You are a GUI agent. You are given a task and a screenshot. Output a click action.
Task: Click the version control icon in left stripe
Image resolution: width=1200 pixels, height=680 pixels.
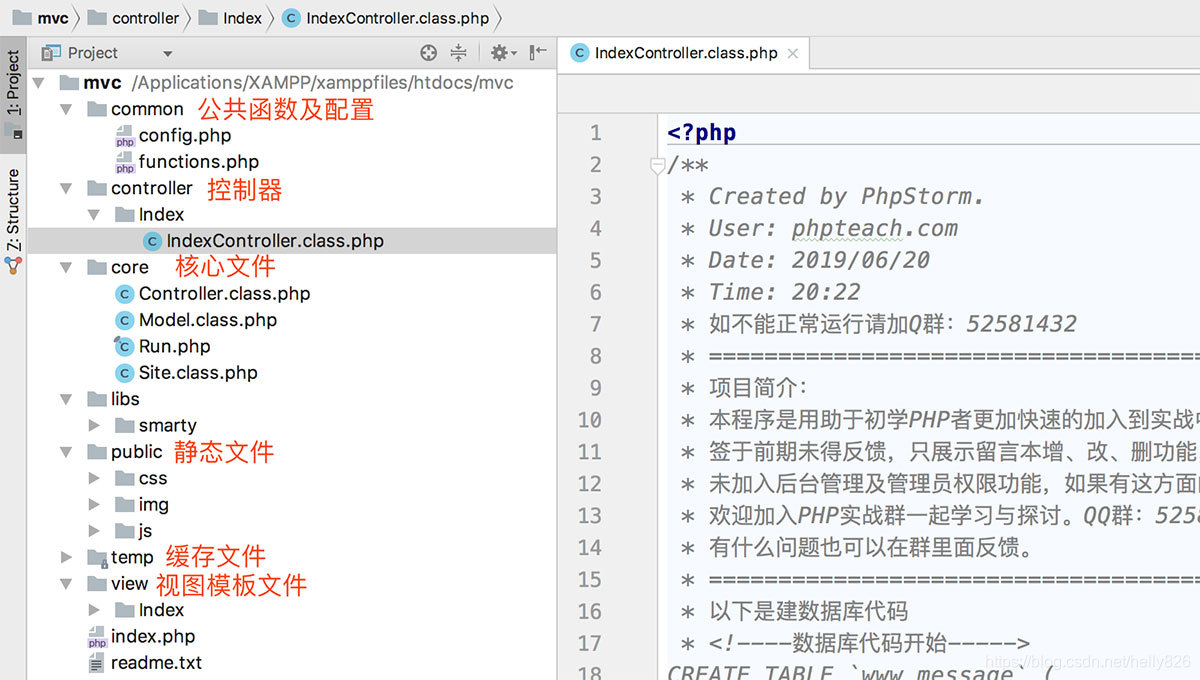(x=13, y=265)
